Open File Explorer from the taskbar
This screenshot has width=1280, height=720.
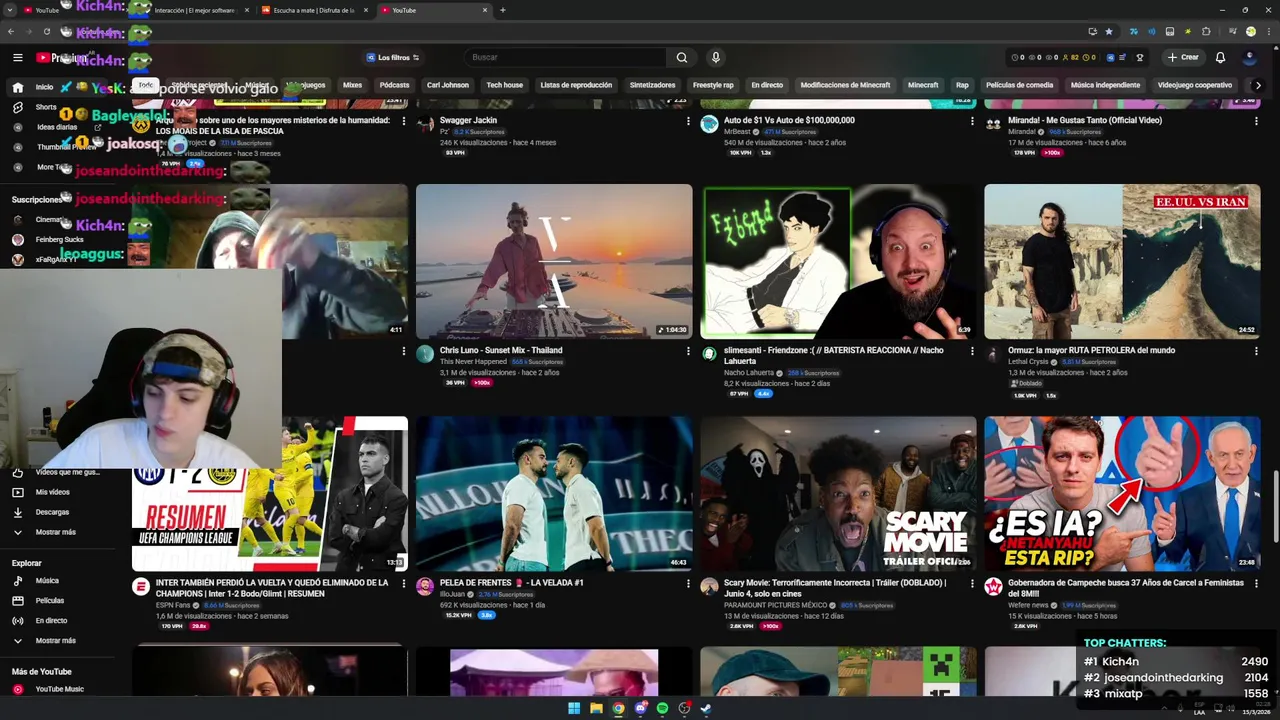click(596, 708)
